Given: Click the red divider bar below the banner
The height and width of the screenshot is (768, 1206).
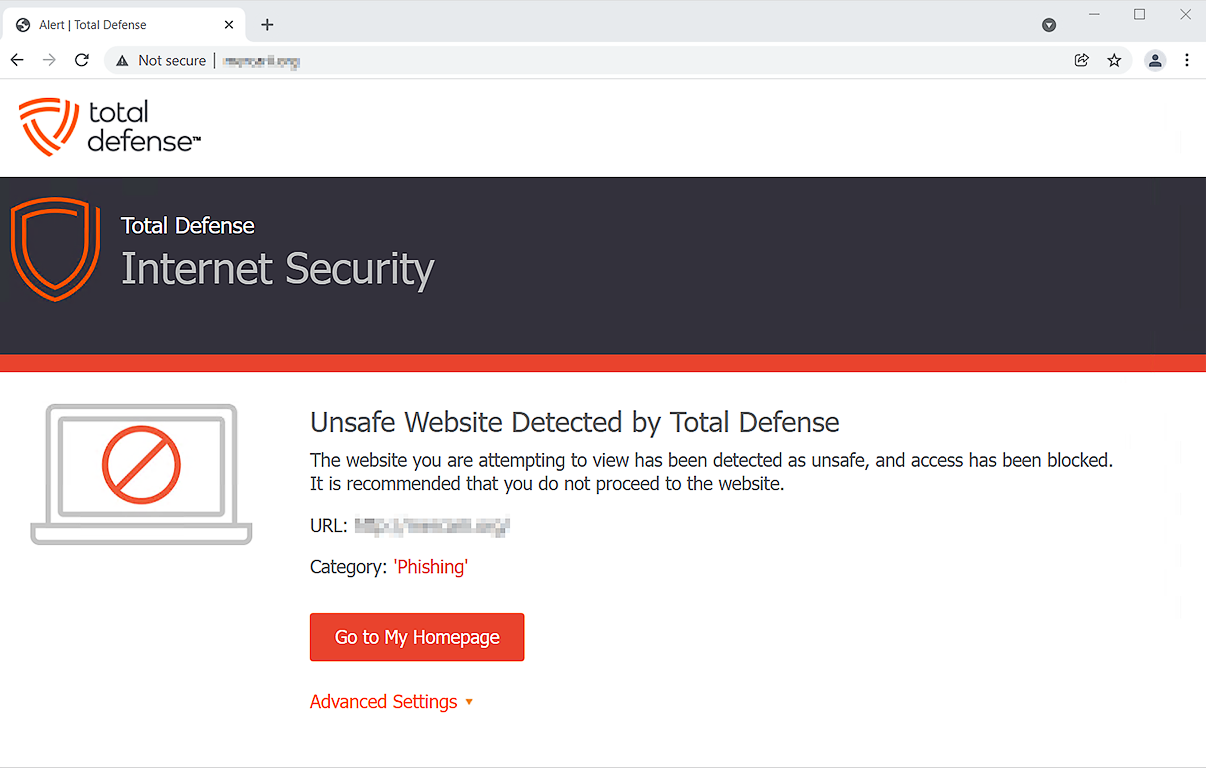Looking at the screenshot, I should pos(603,362).
